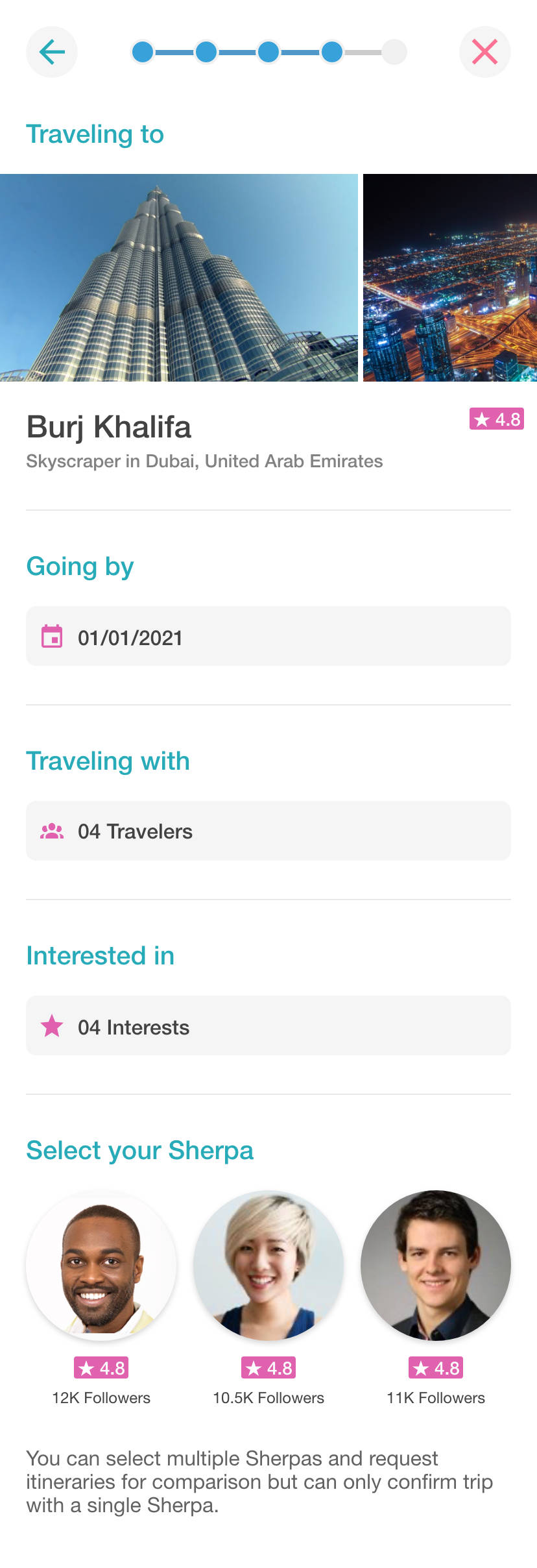Go to the second progress step dot
537x1568 pixels.
(x=206, y=52)
